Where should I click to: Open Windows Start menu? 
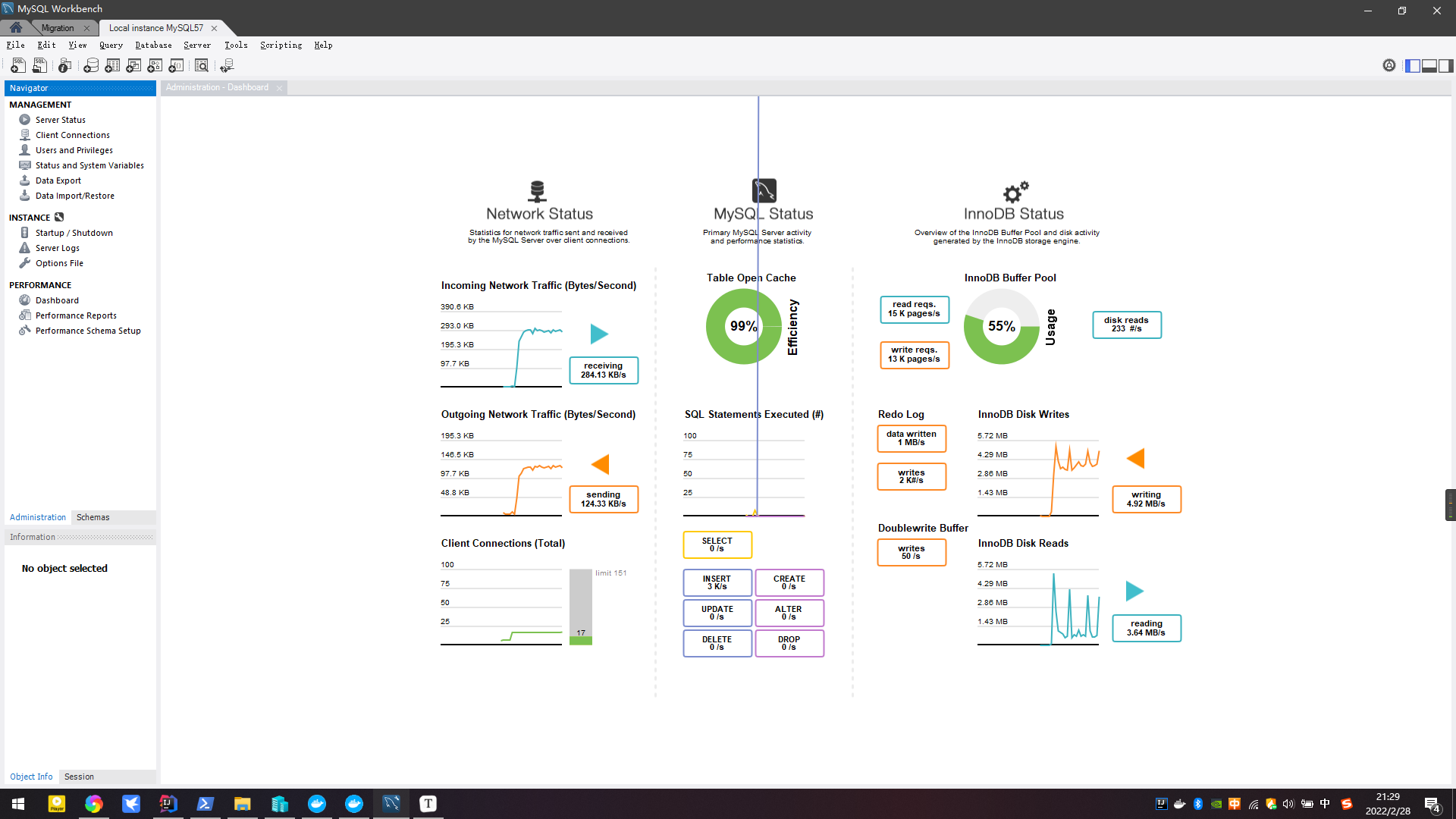pos(18,804)
